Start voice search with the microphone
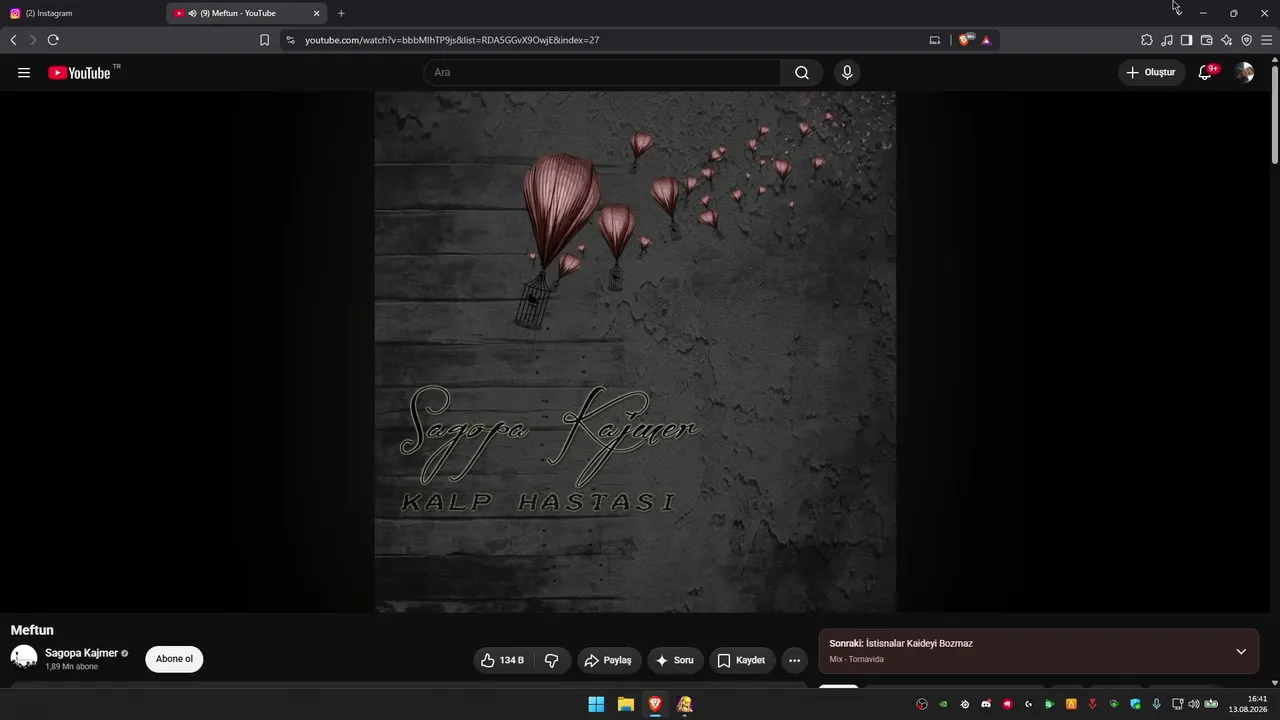 coord(847,72)
